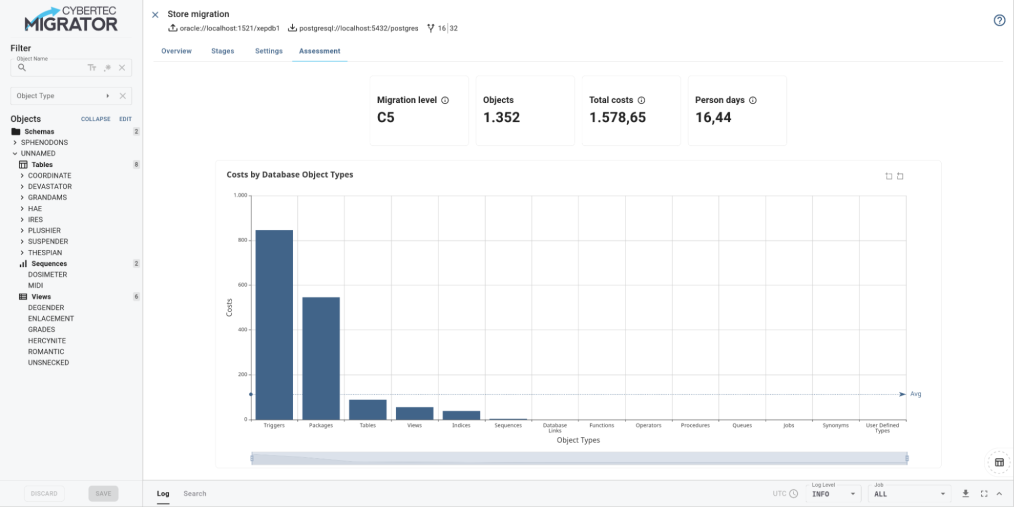Viewport: 1024px width, 512px height.
Task: Click the COLLAPSE link in Objects panel
Action: point(95,119)
